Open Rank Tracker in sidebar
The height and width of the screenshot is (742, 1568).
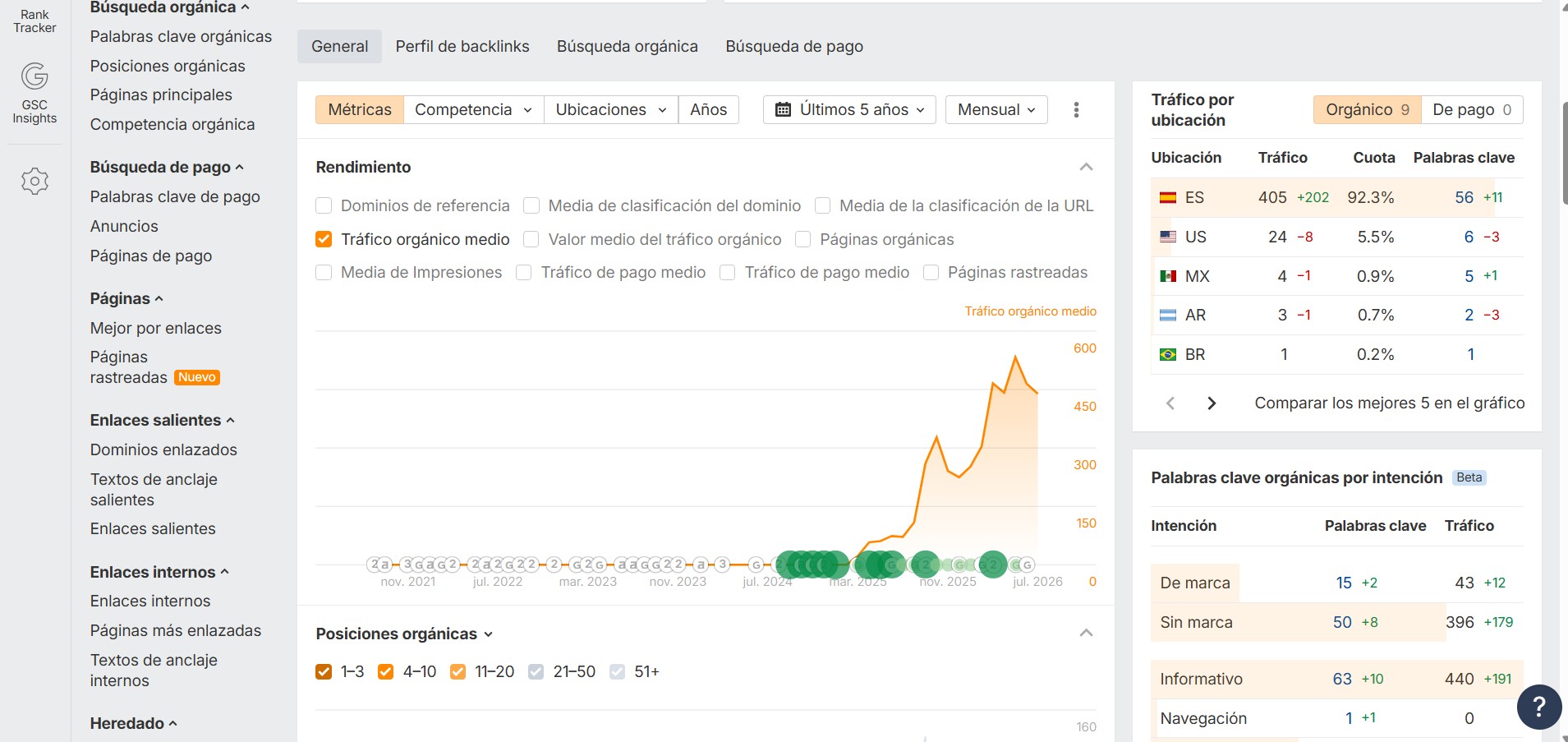coord(34,21)
